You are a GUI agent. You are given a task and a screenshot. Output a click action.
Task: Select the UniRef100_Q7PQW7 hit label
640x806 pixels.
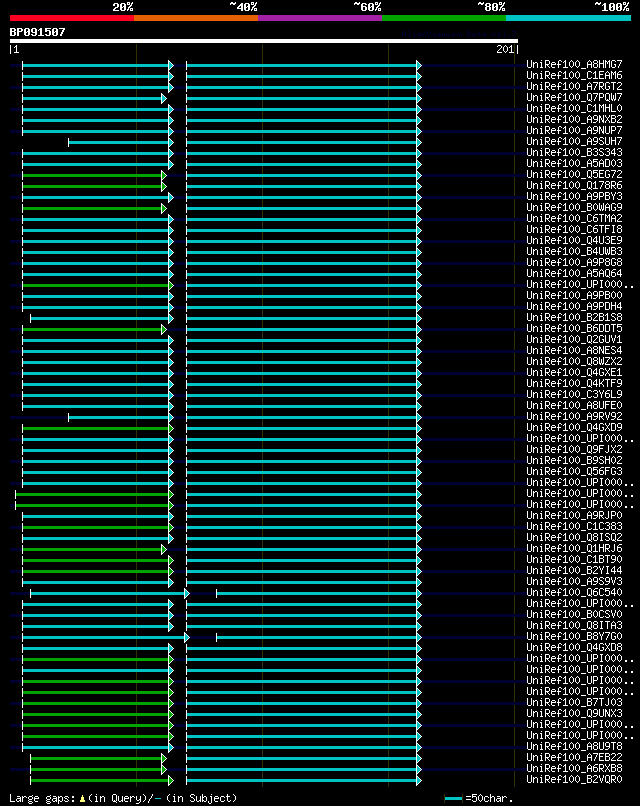point(574,97)
